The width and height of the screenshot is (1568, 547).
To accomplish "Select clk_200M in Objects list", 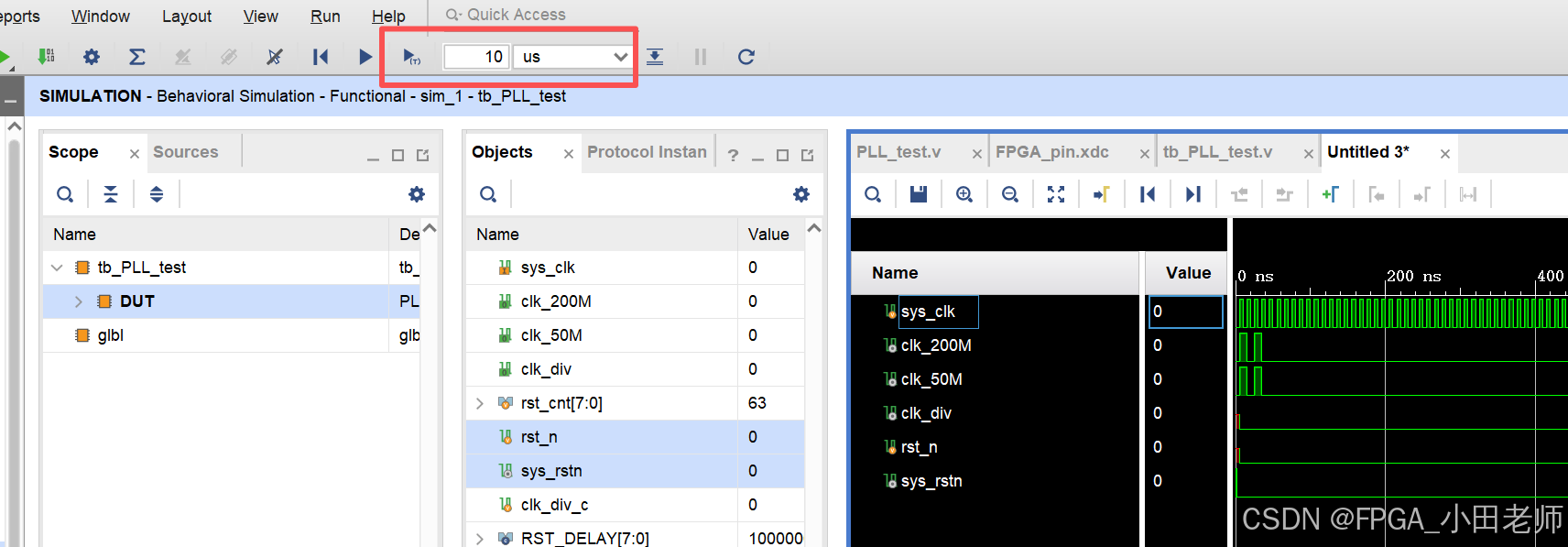I will point(556,301).
